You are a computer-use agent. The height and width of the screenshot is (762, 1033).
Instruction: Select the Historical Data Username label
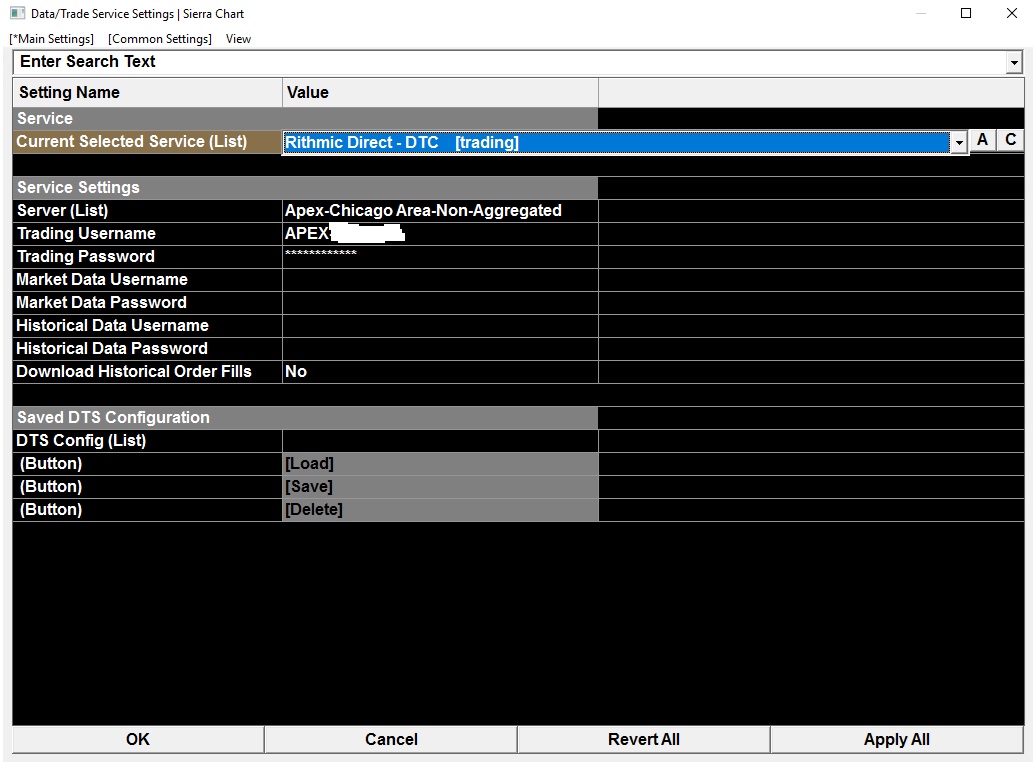tap(148, 326)
